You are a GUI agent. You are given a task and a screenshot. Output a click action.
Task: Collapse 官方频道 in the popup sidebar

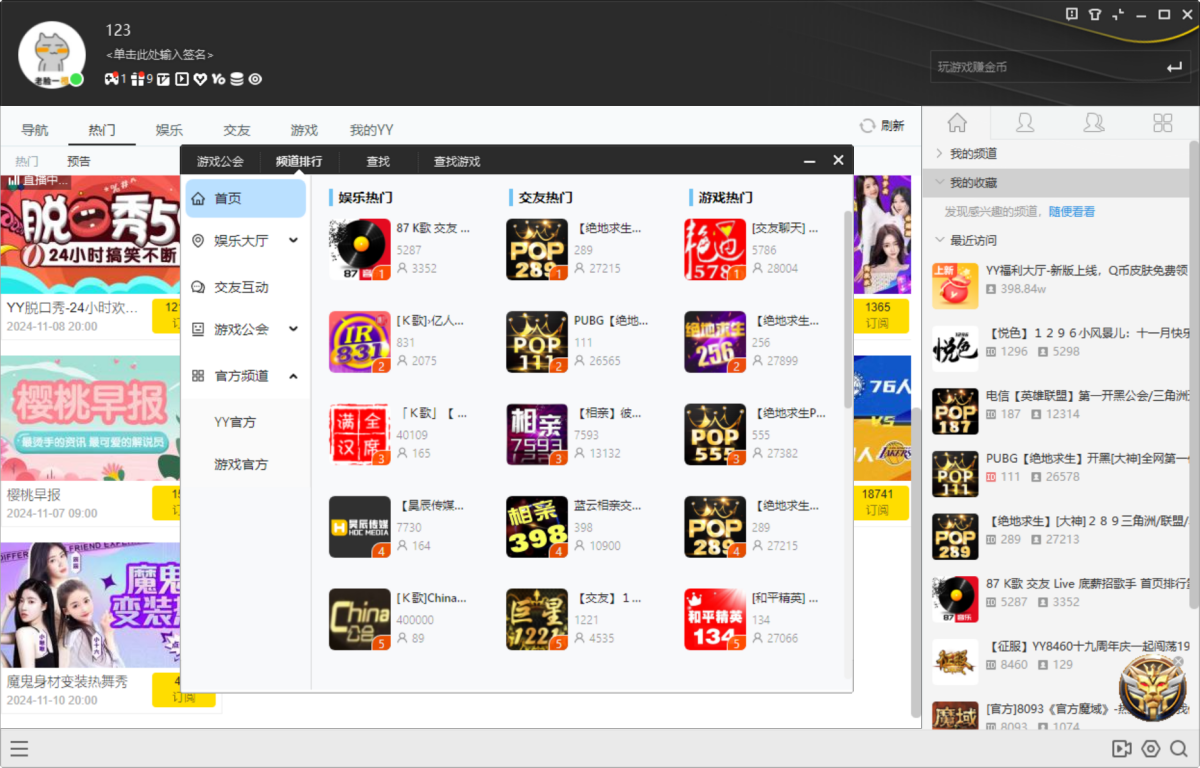point(293,376)
